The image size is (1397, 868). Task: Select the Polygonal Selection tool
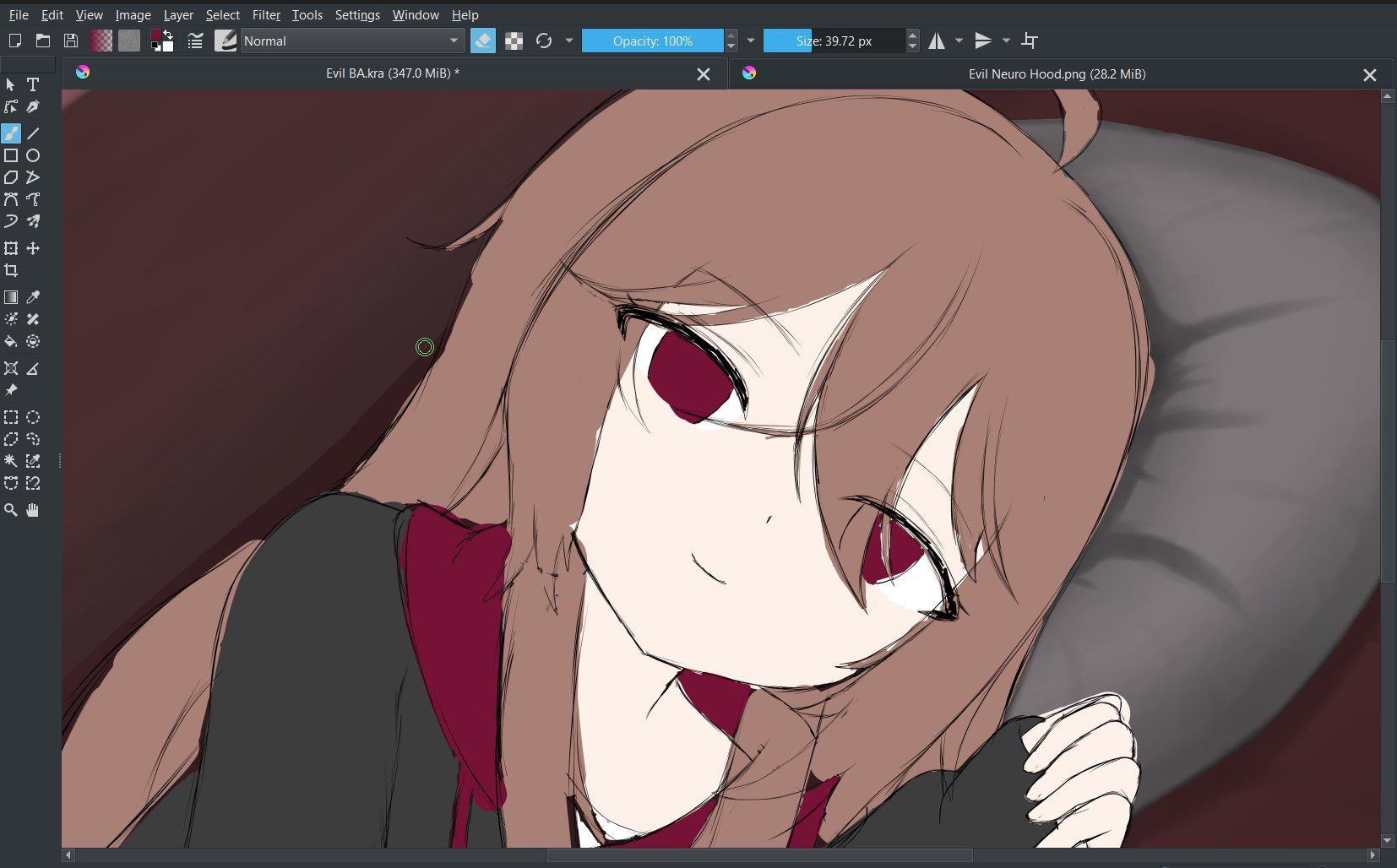pos(11,439)
